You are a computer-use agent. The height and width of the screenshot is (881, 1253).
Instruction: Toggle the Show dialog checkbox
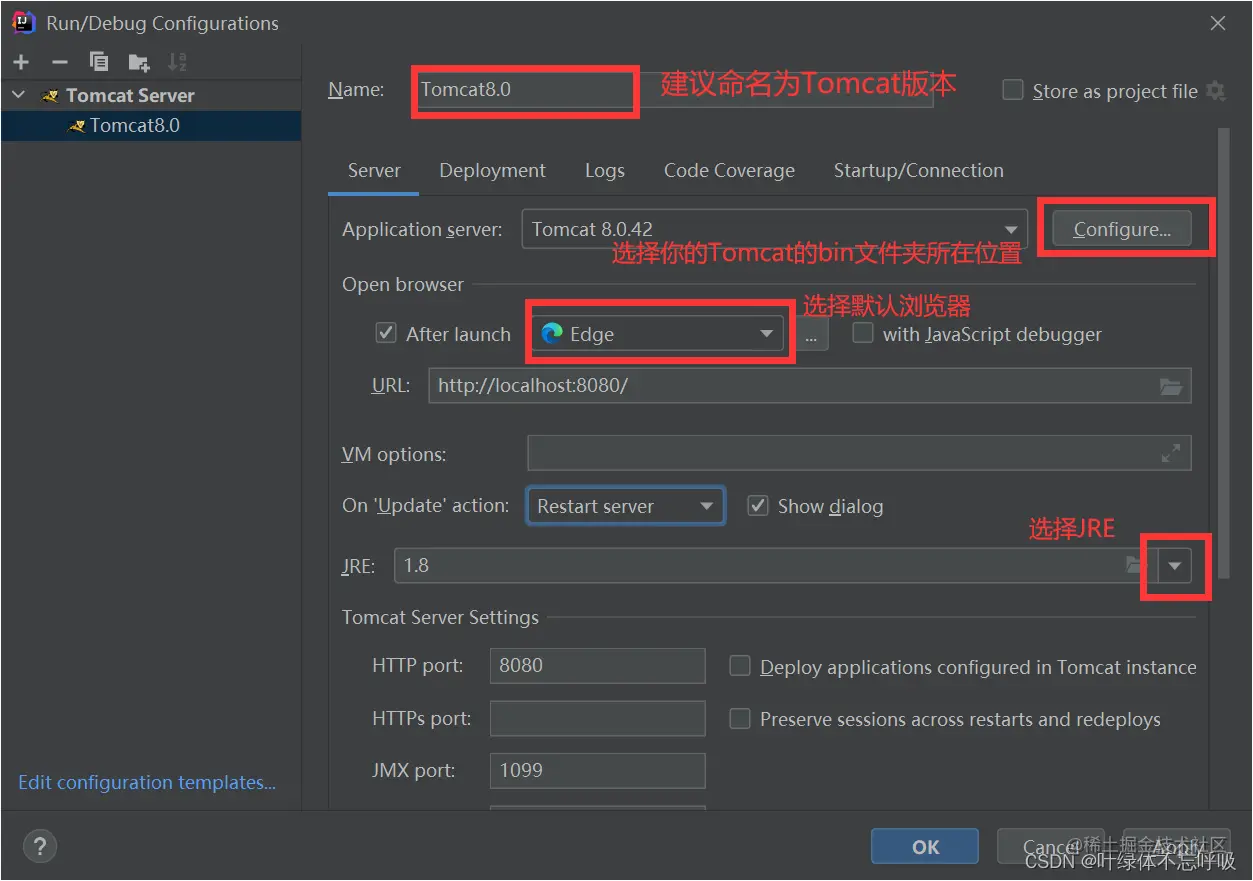pos(758,505)
